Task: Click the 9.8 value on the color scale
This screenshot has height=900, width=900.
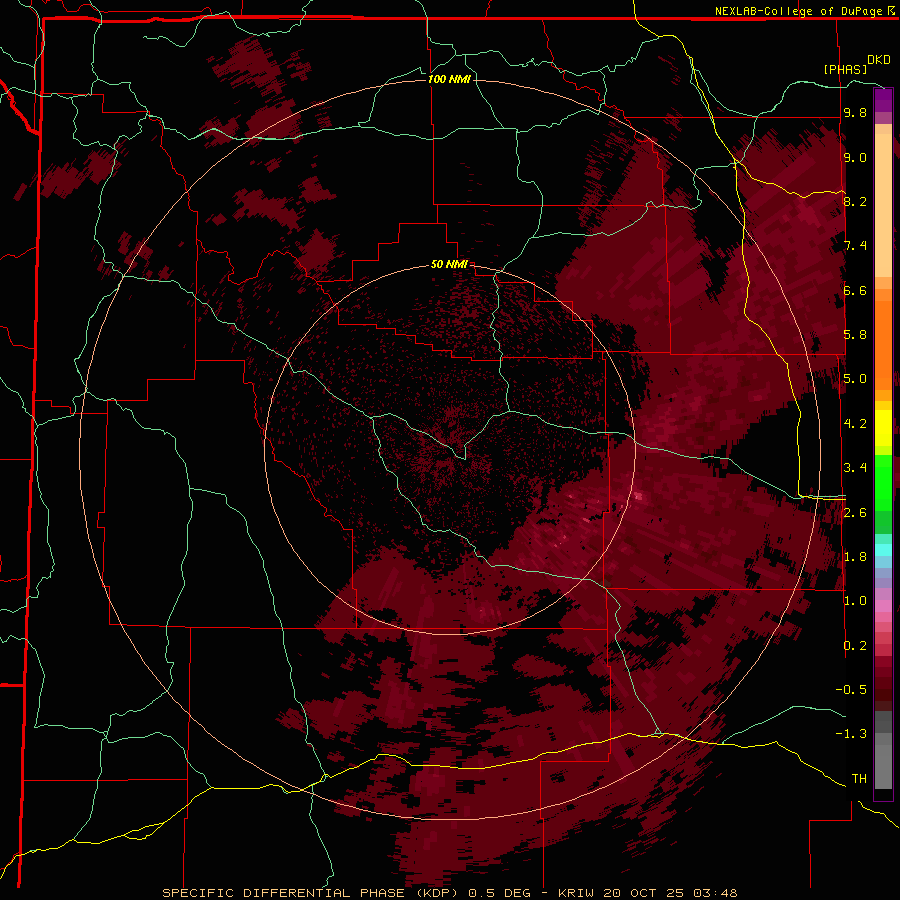Action: coord(855,112)
